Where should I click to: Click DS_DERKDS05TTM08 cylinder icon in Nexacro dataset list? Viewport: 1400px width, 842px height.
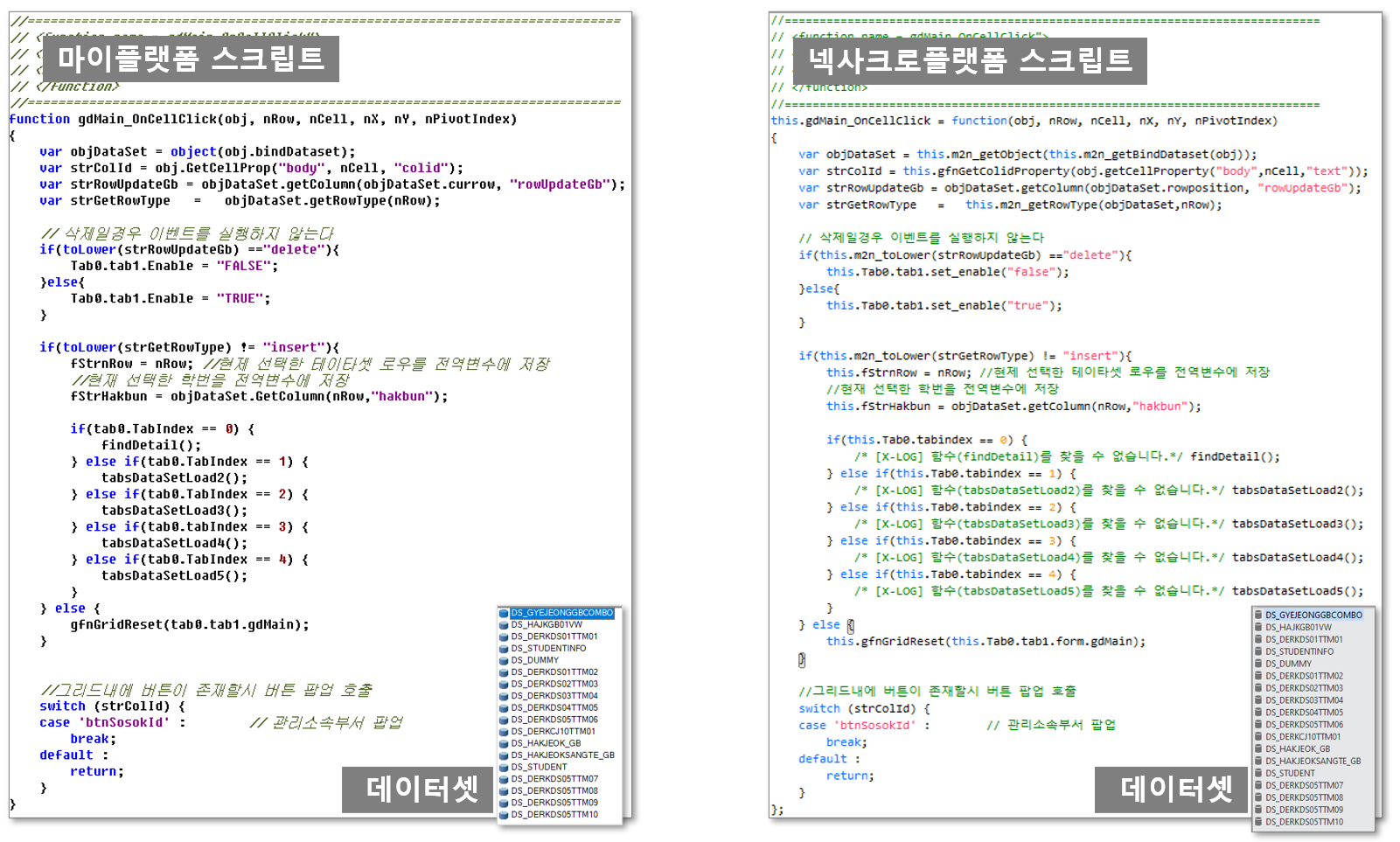click(1258, 797)
